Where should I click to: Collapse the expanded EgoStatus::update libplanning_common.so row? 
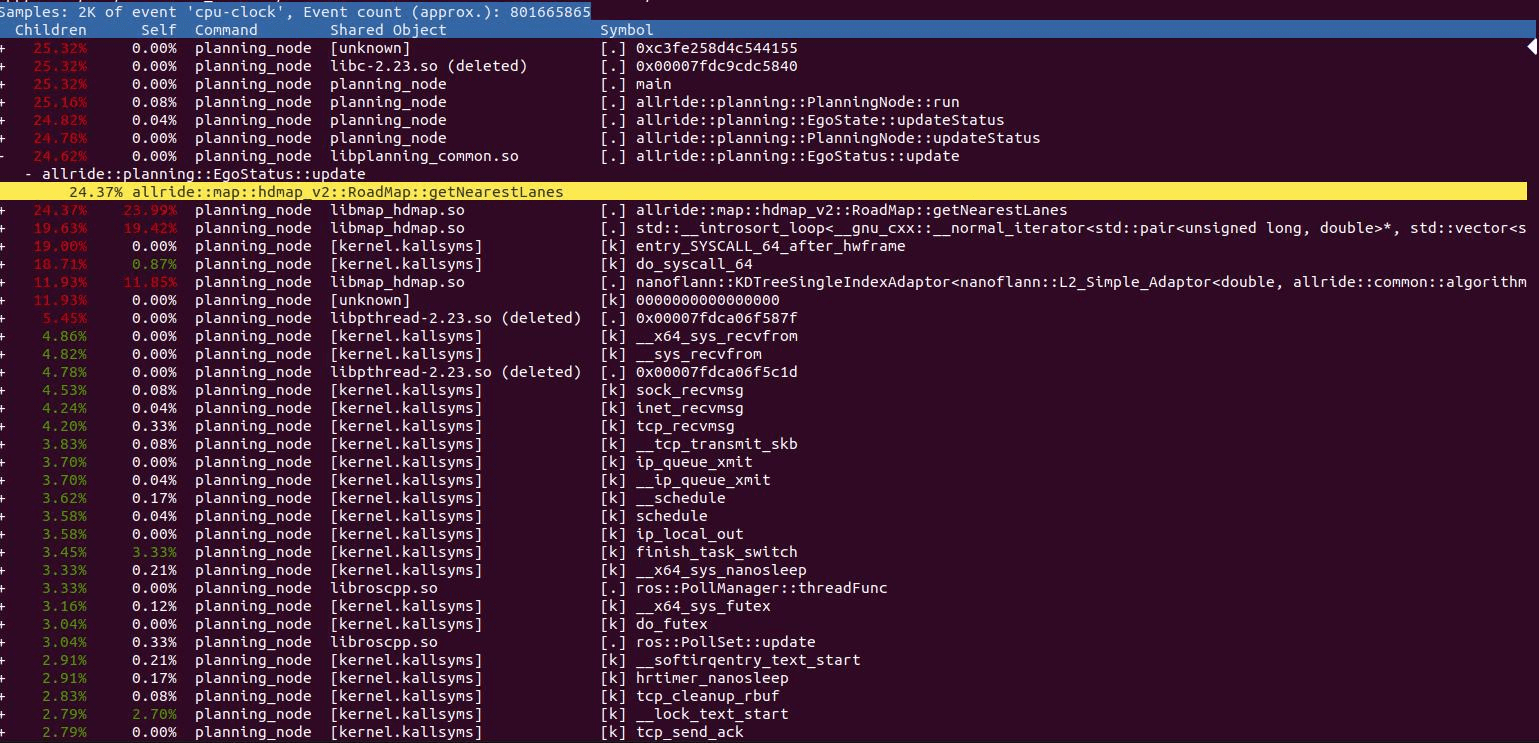[x=3, y=156]
